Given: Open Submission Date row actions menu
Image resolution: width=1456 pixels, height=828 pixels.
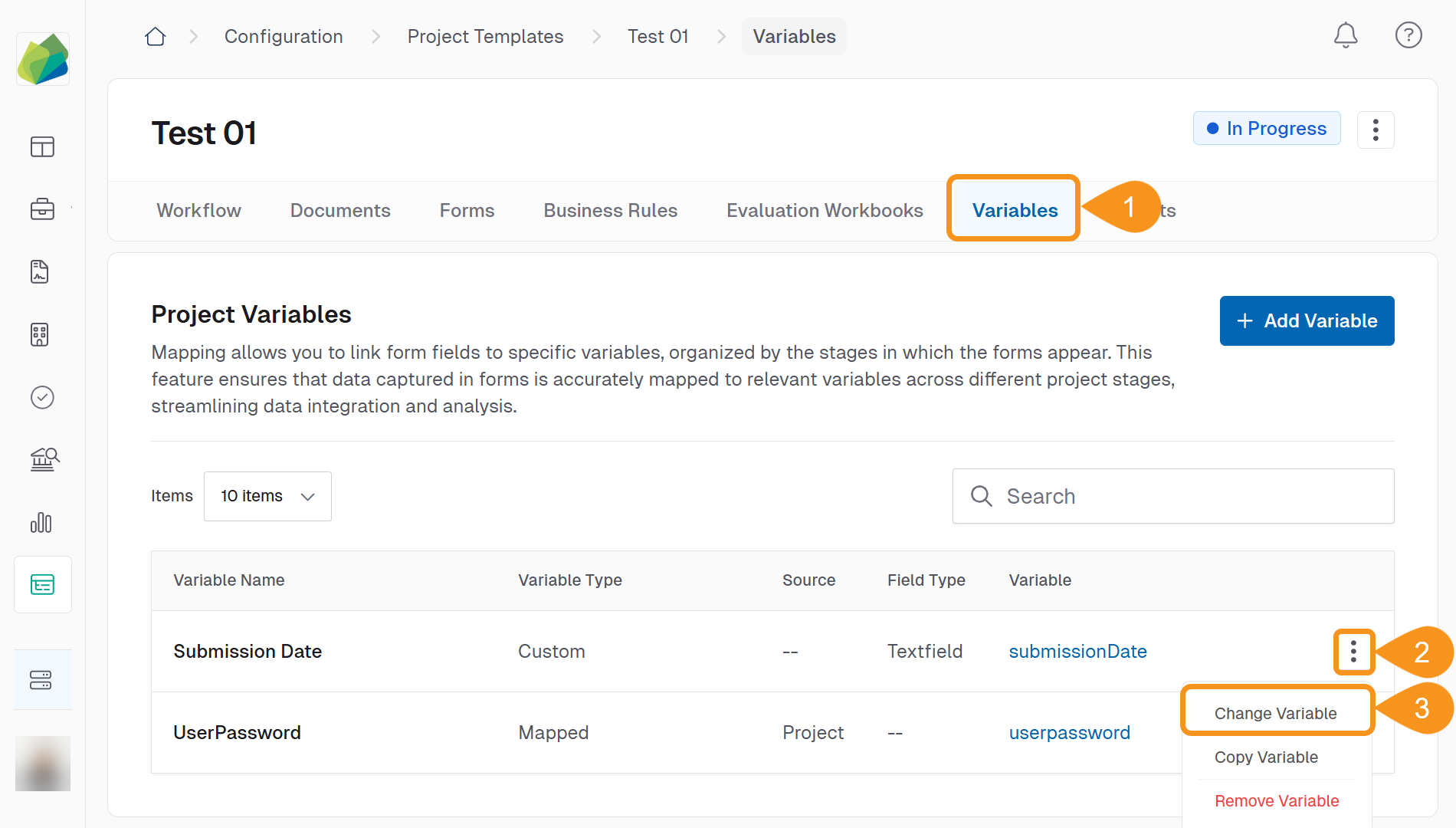Looking at the screenshot, I should (1353, 652).
